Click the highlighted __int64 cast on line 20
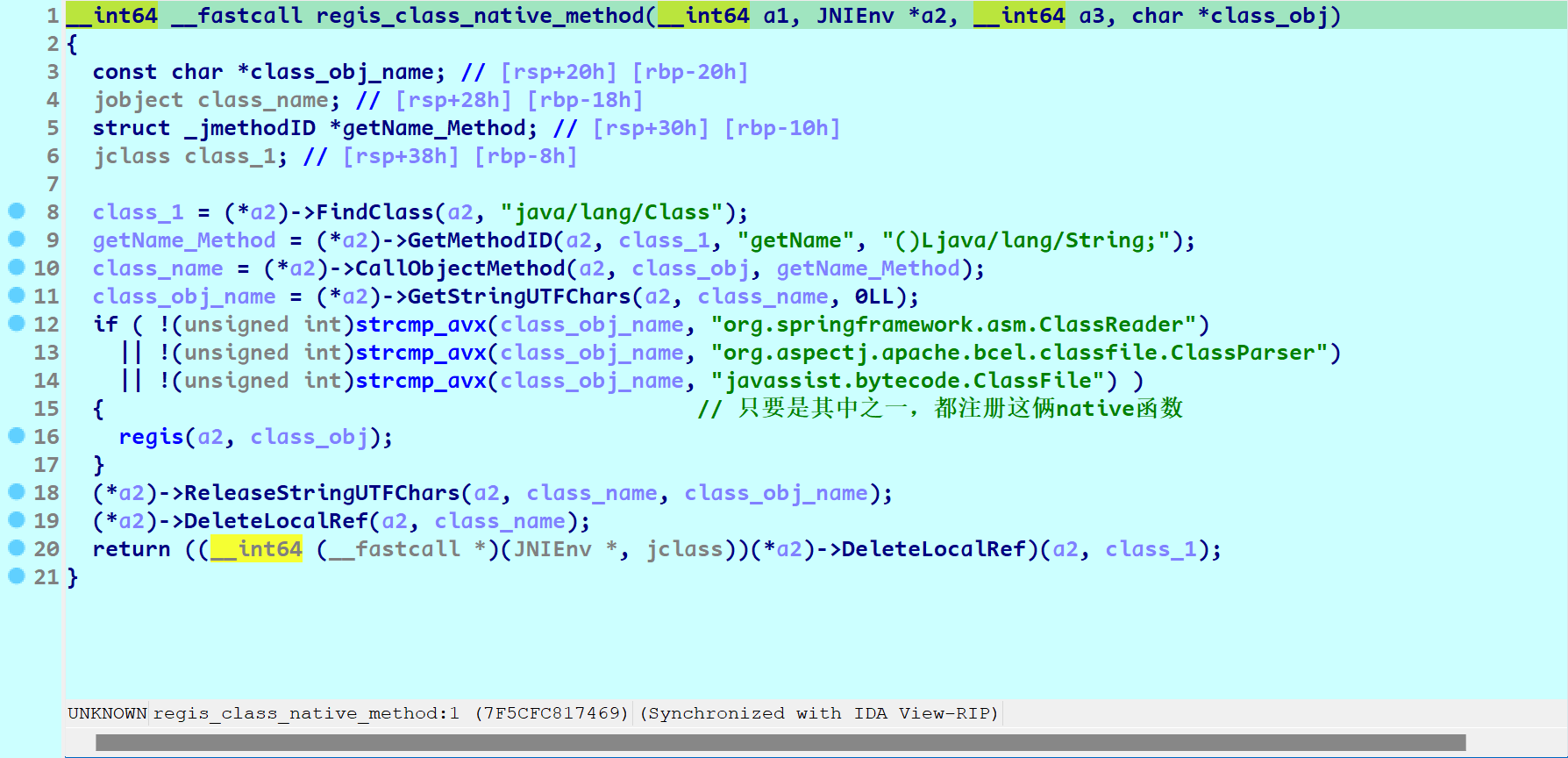1568x758 pixels. click(256, 549)
